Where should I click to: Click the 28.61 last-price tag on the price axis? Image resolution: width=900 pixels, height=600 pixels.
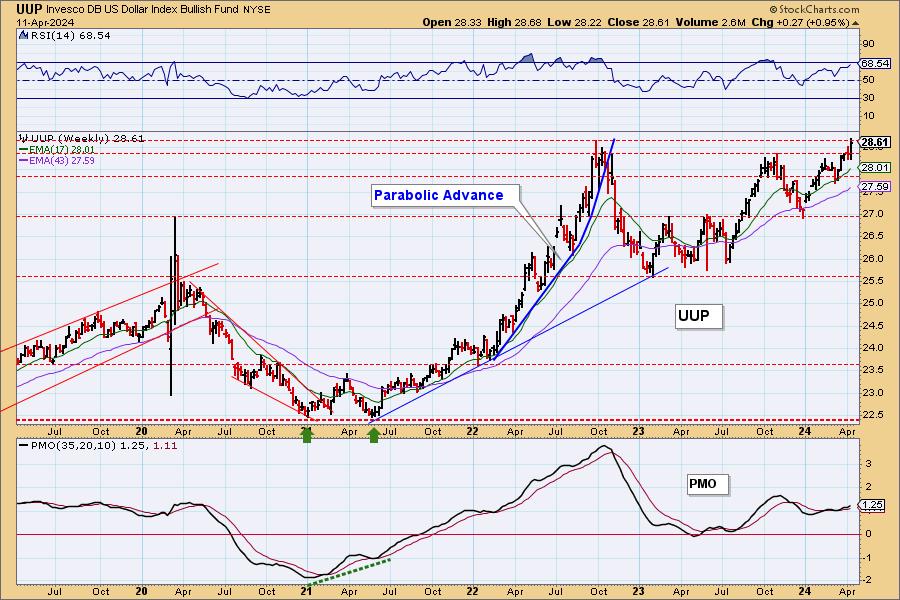875,142
